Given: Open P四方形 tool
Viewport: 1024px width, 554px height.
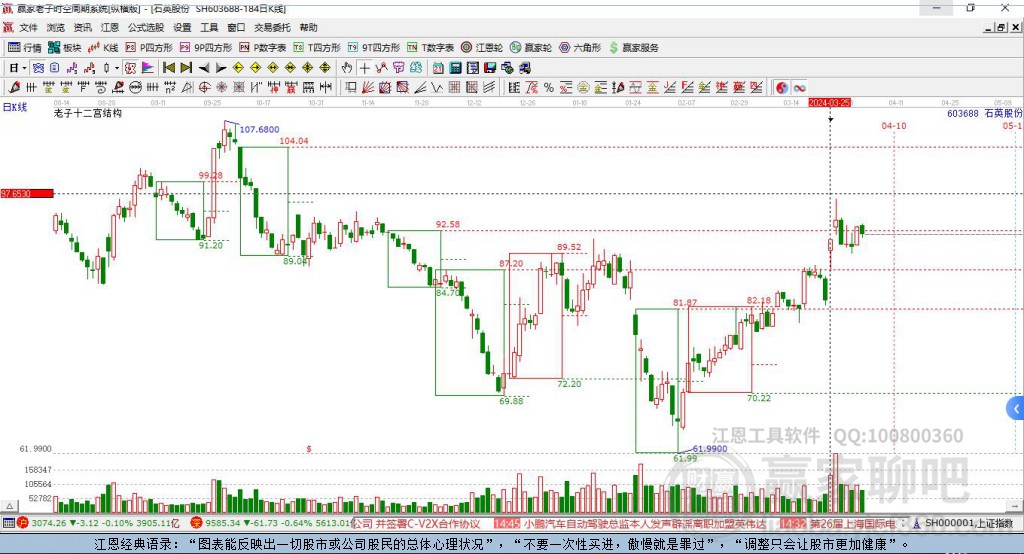Looking at the screenshot, I should [x=149, y=48].
